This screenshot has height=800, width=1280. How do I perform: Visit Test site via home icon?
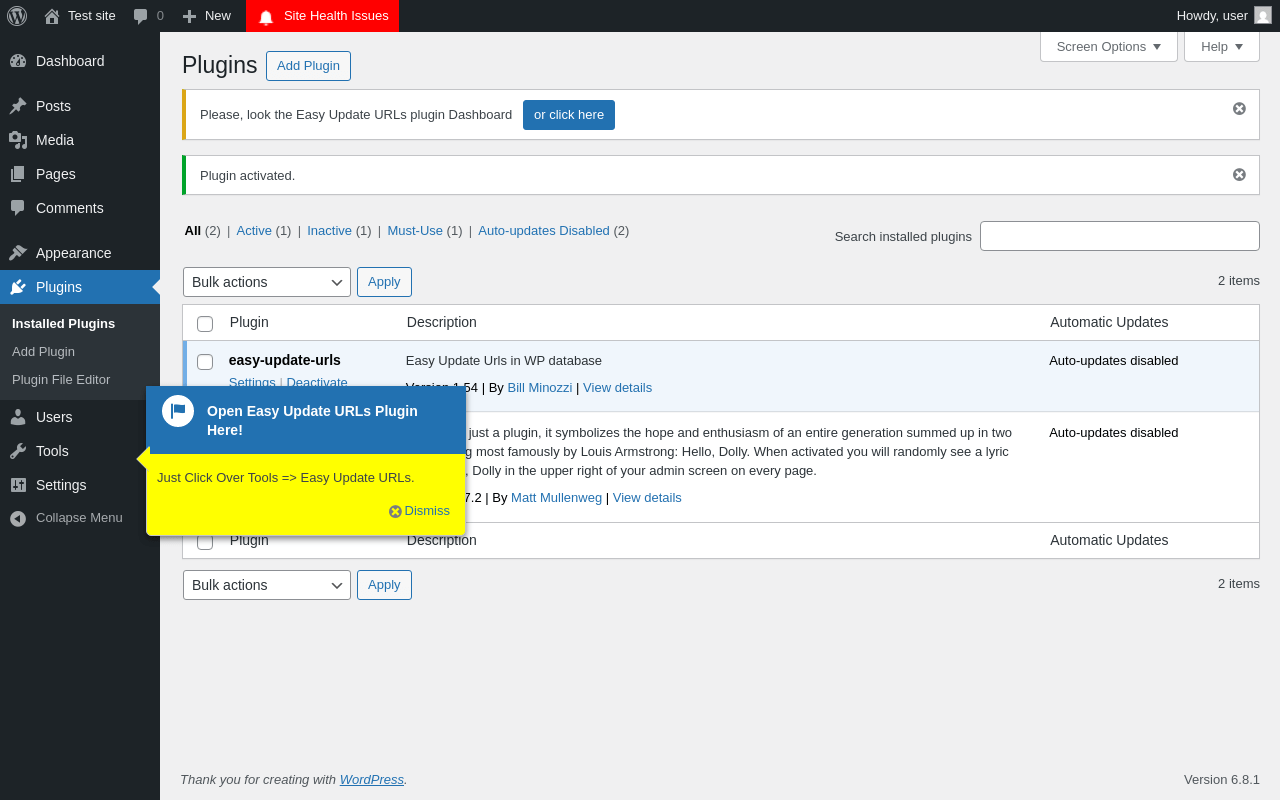pos(52,16)
